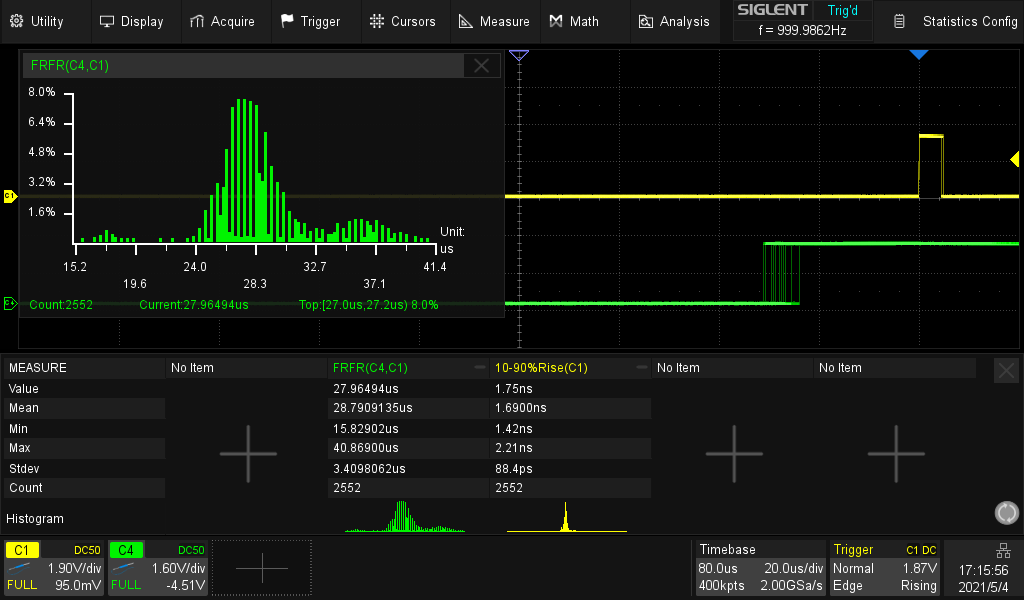Viewport: 1024px width, 600px height.
Task: Click the Trig'd status indicator
Action: 842,10
